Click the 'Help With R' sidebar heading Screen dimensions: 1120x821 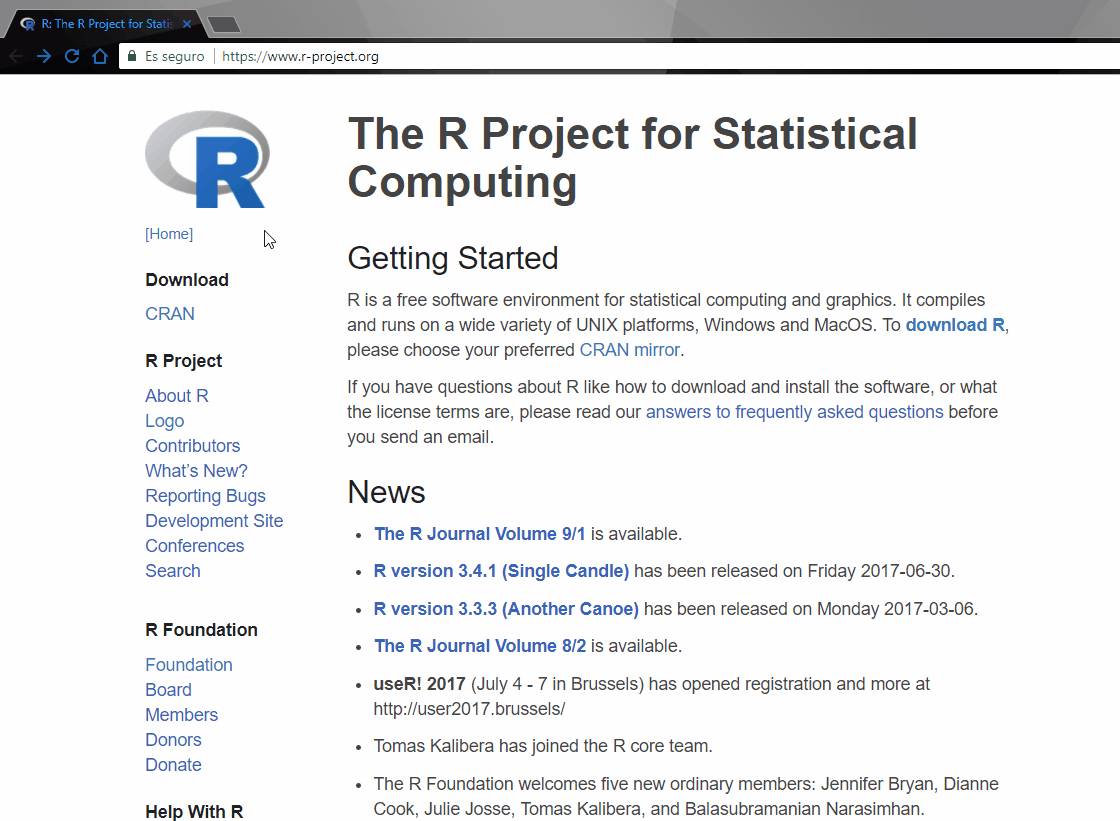click(x=194, y=812)
